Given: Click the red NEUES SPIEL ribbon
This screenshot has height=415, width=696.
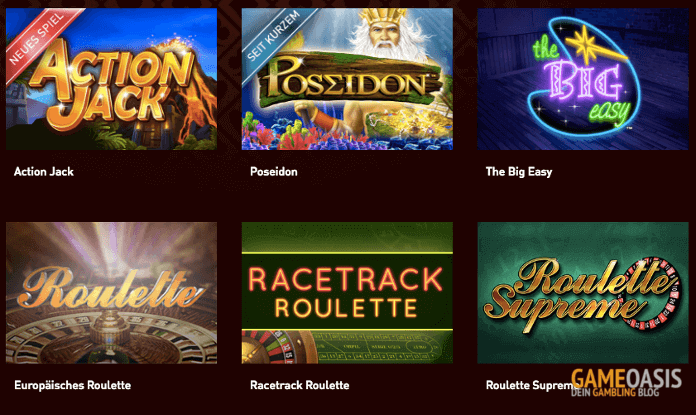Looking at the screenshot, I should [38, 40].
